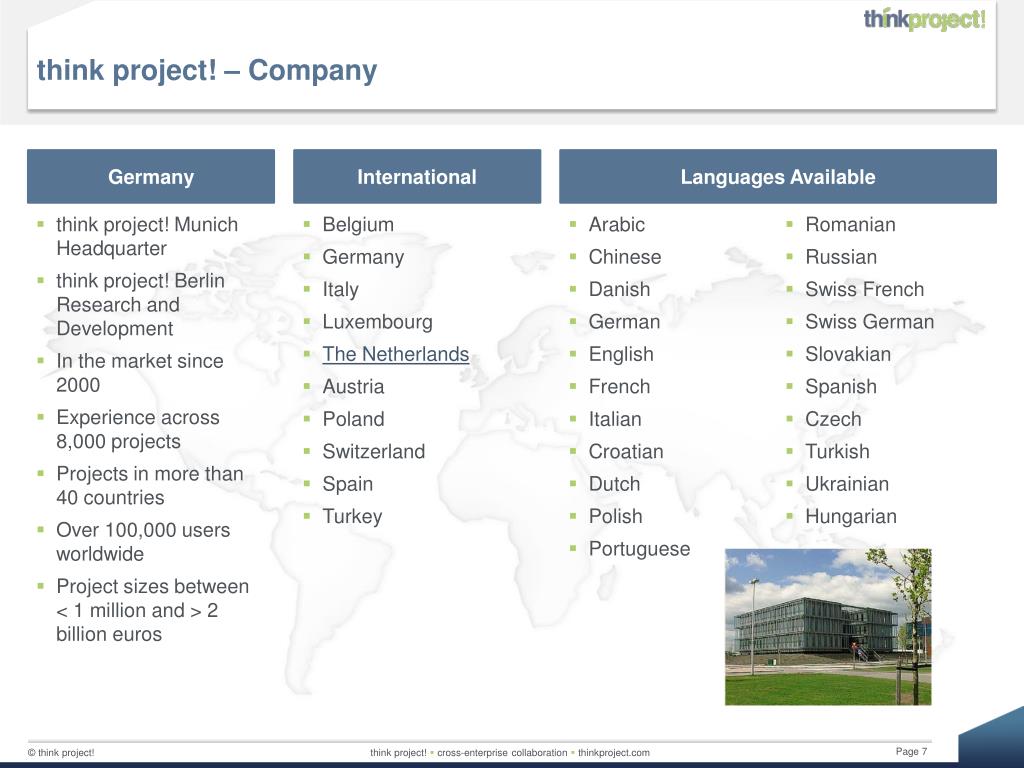Click the Page 7 footer label
1024x768 pixels.
(912, 752)
